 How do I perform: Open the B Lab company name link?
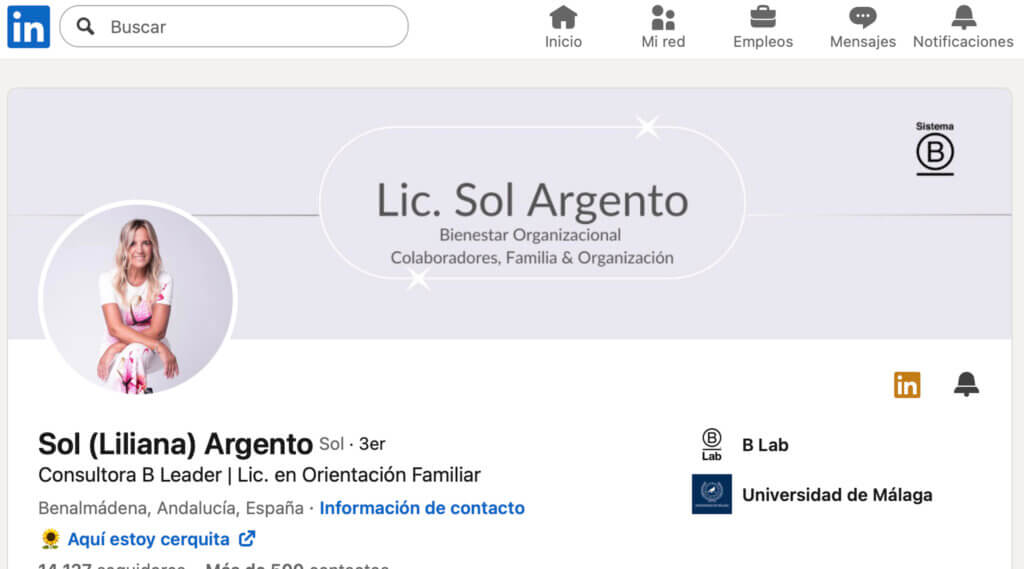pos(765,445)
